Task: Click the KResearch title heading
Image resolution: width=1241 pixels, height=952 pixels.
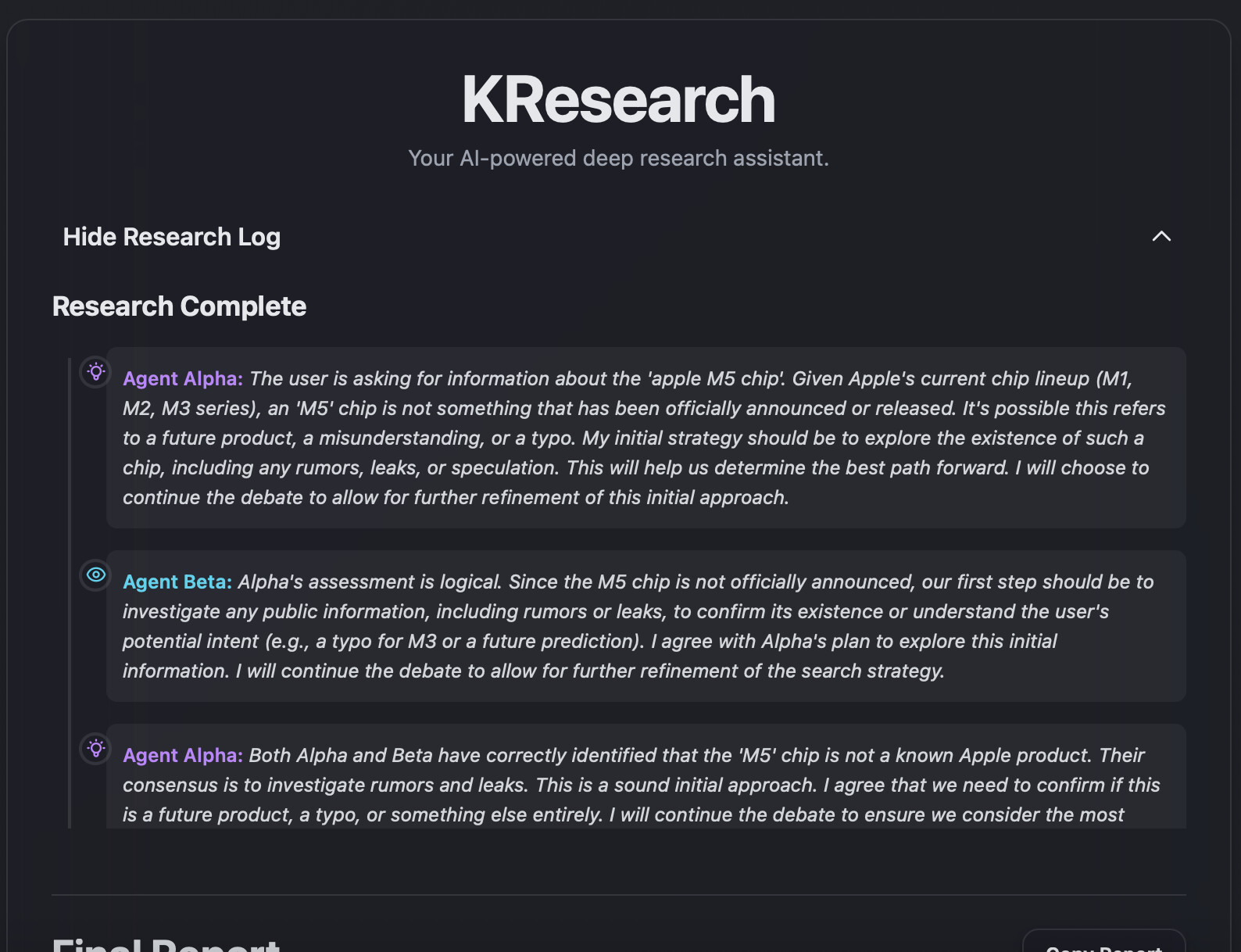Action: coord(618,99)
